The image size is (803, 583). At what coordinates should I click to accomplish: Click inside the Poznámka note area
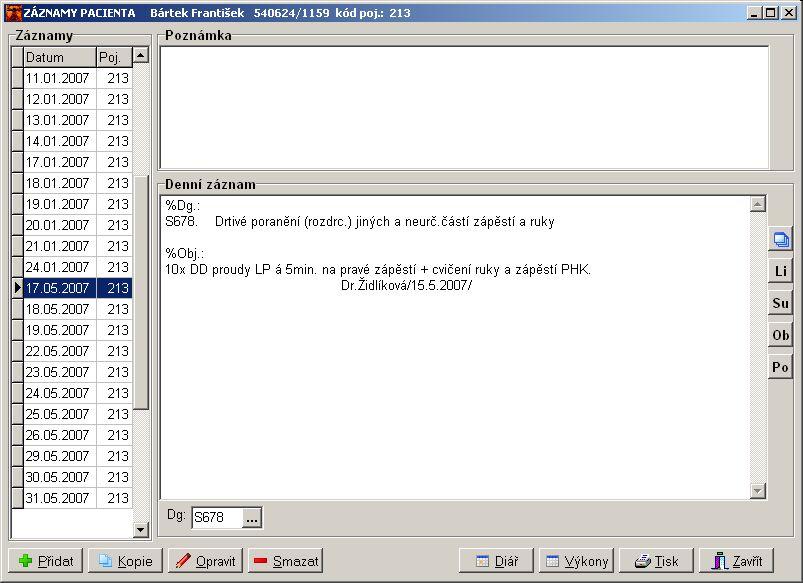pyautogui.click(x=464, y=107)
